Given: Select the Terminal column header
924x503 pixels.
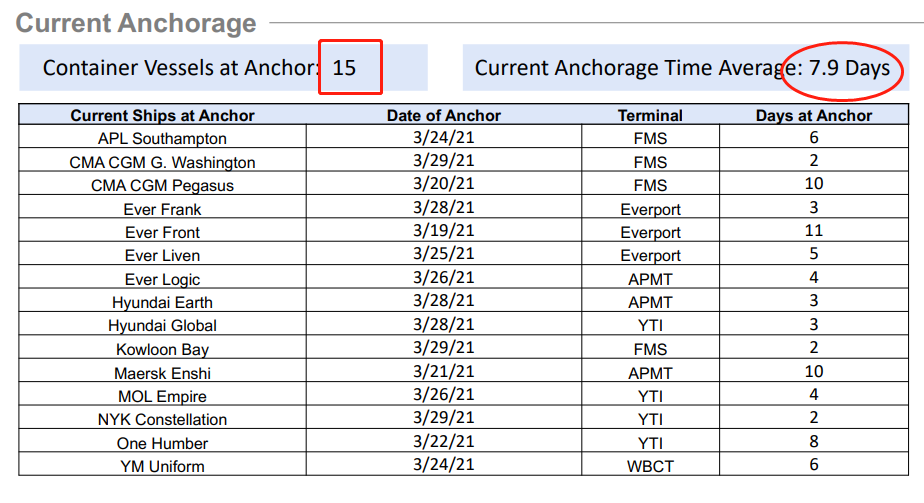Looking at the screenshot, I should [x=650, y=115].
